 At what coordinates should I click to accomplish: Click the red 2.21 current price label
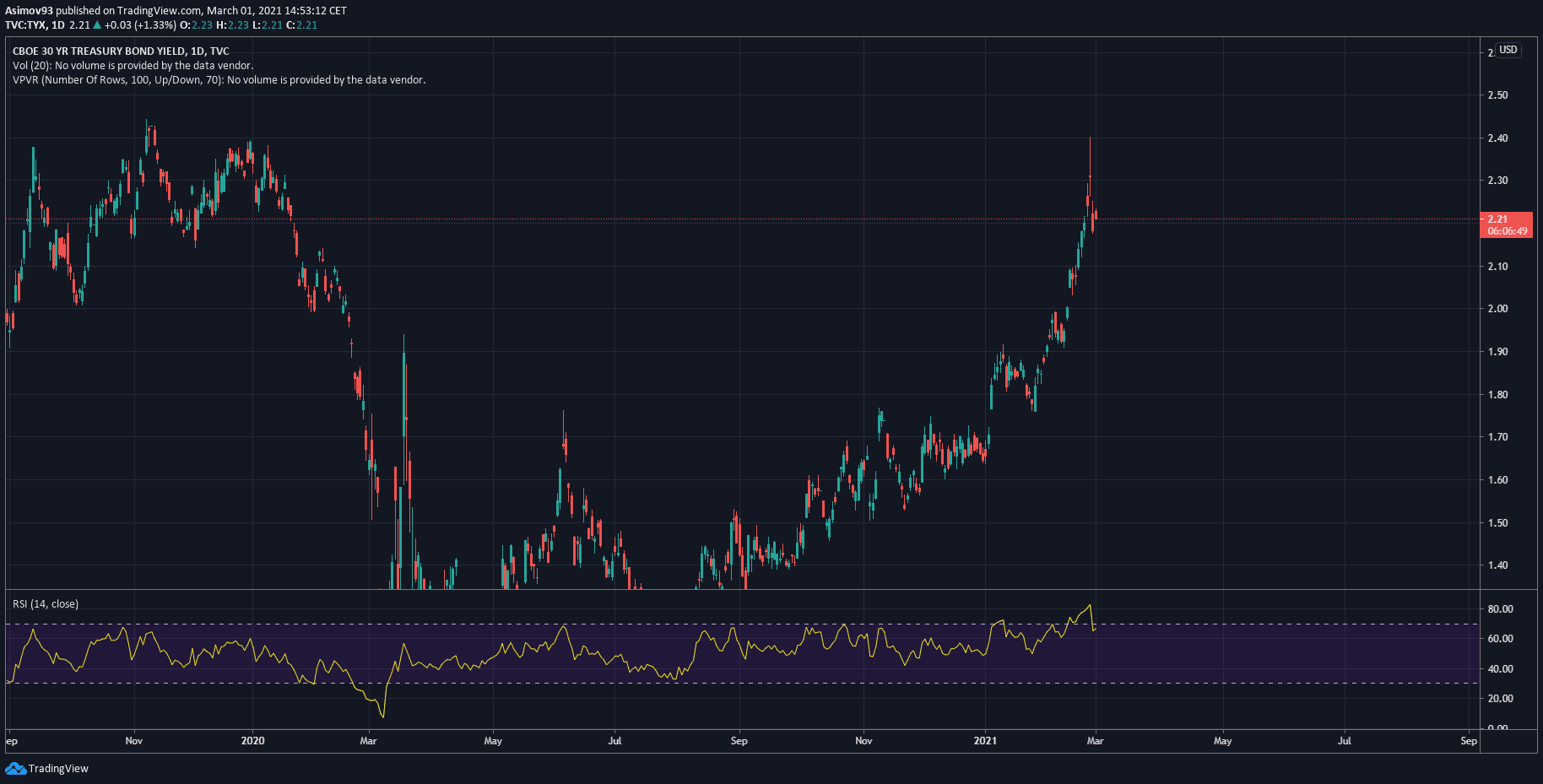pyautogui.click(x=1497, y=219)
